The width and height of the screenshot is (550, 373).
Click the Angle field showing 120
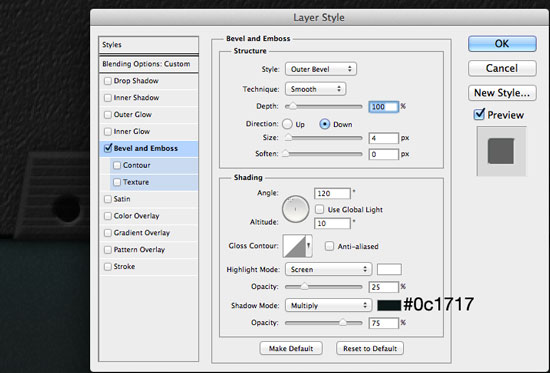(332, 193)
